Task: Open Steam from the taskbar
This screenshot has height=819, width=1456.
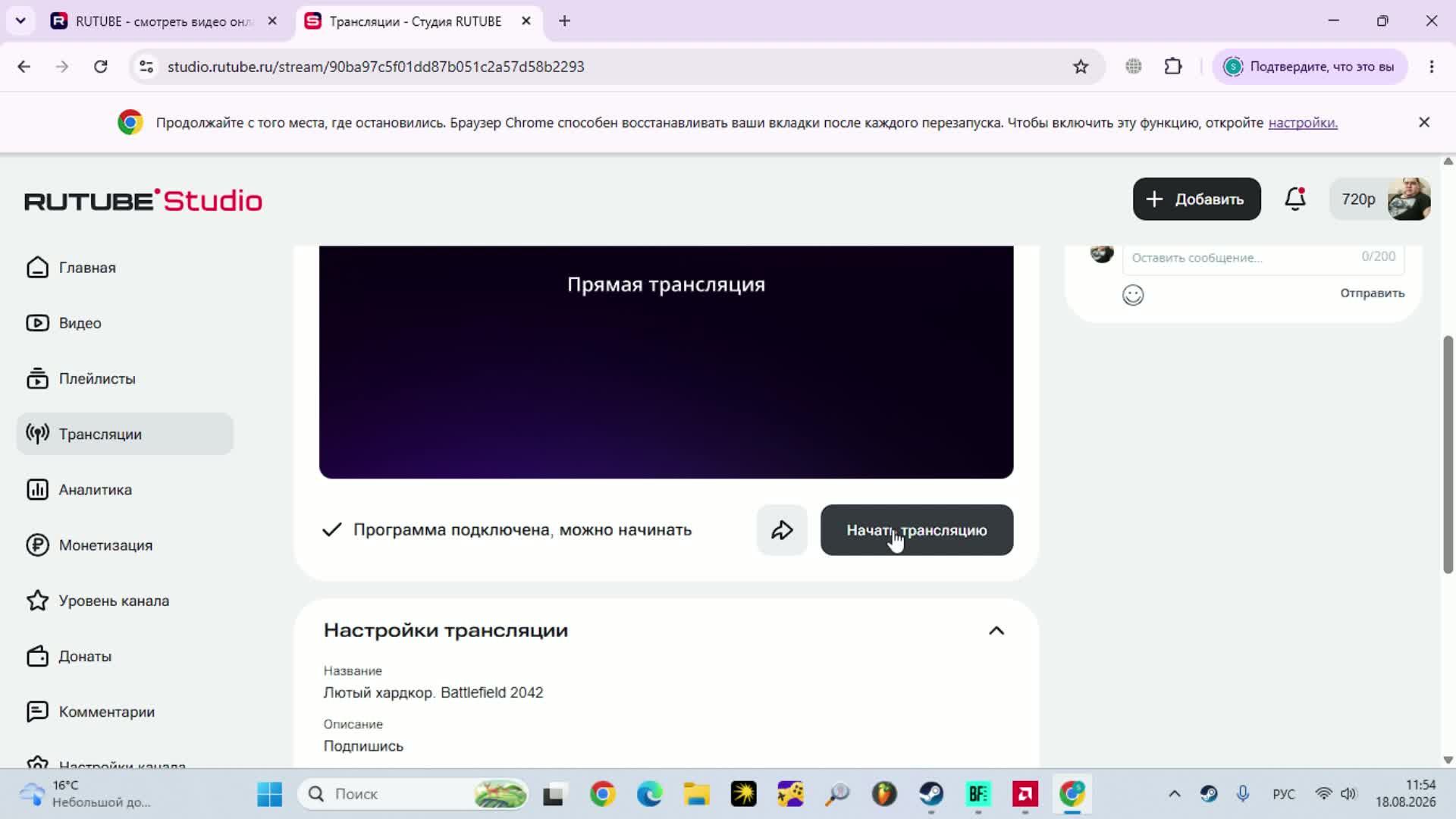Action: point(931,794)
